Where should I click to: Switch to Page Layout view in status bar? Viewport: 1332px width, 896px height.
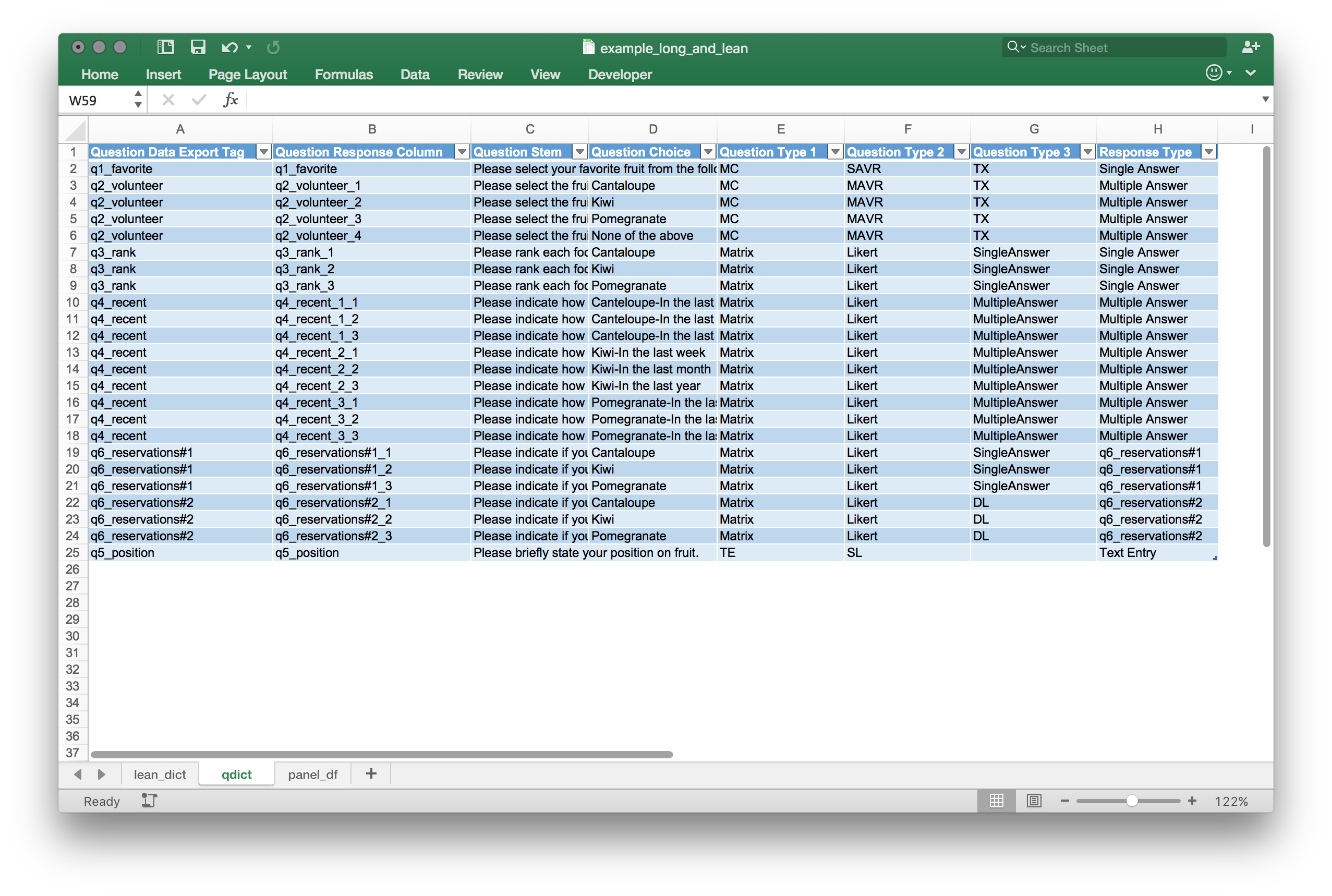1034,801
